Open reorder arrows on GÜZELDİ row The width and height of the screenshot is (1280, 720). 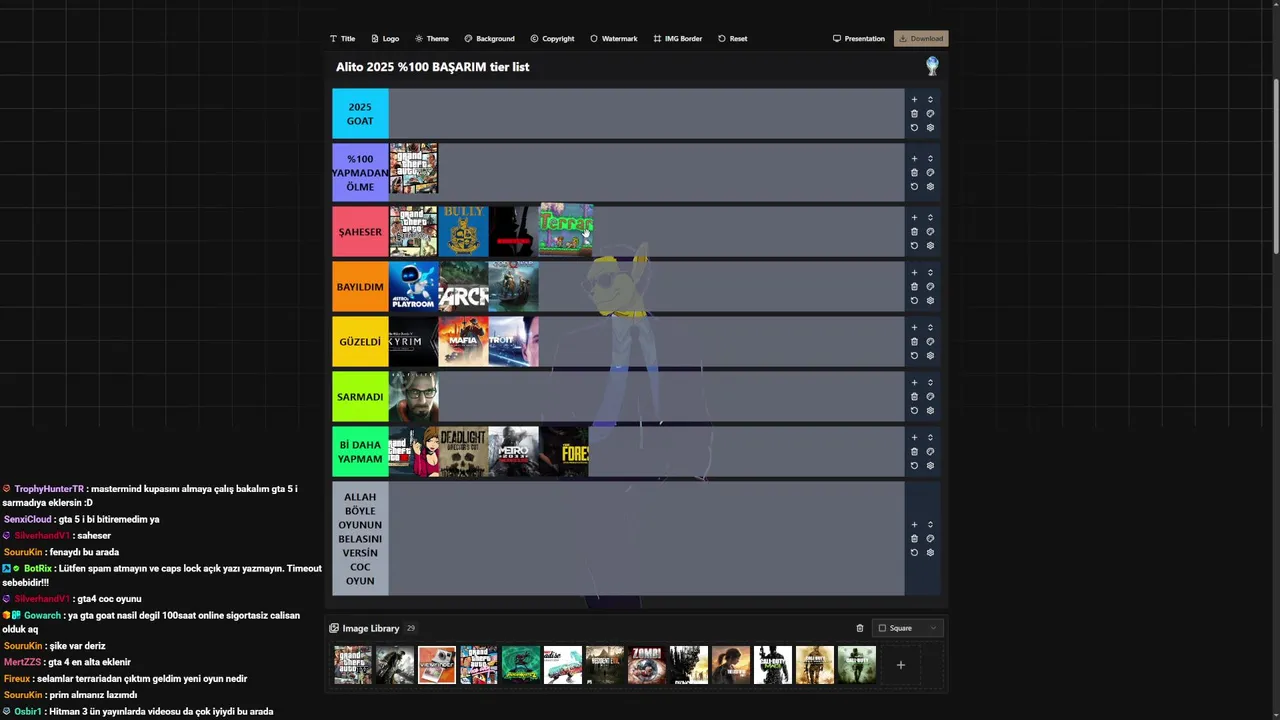click(x=930, y=328)
